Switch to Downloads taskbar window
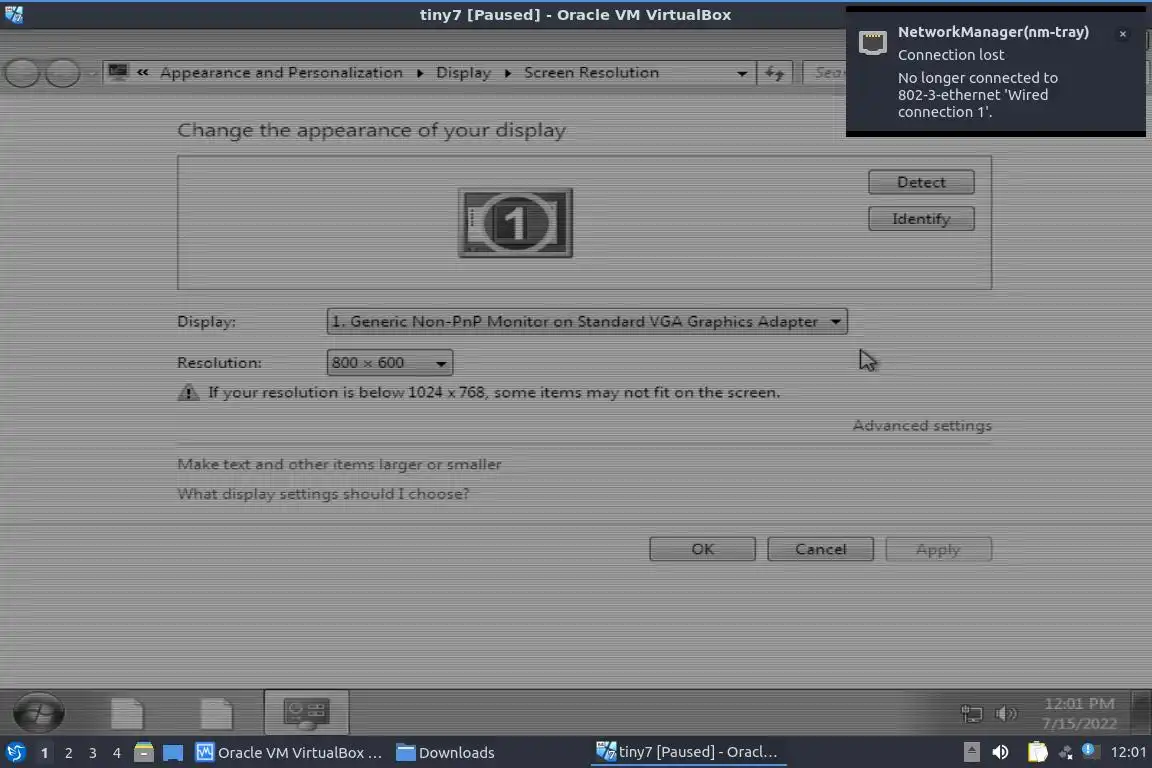The width and height of the screenshot is (1152, 768). pos(445,753)
